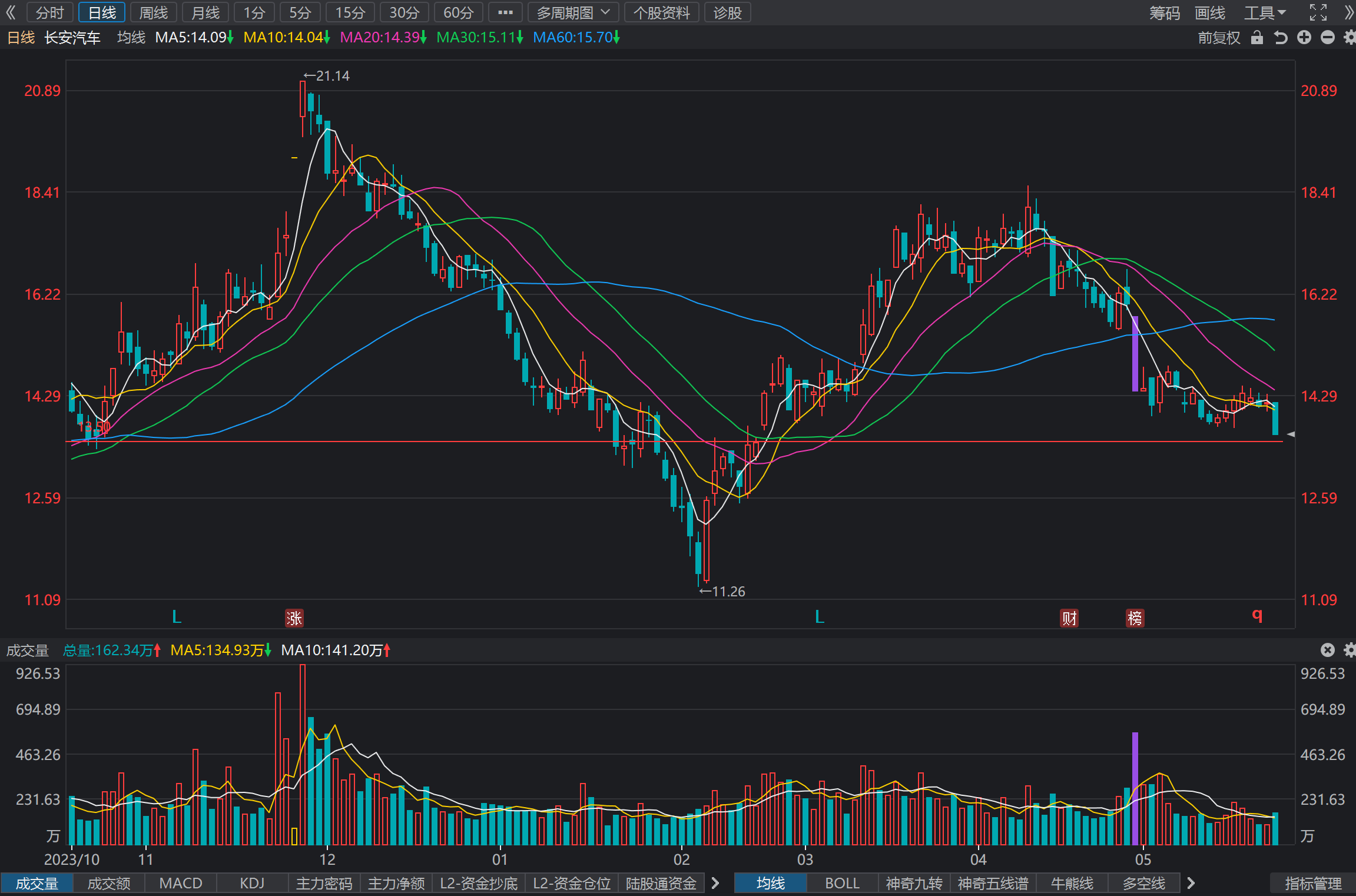This screenshot has height=896, width=1356.
Task: Switch to 成交额 indicator tab
Action: pos(109,884)
